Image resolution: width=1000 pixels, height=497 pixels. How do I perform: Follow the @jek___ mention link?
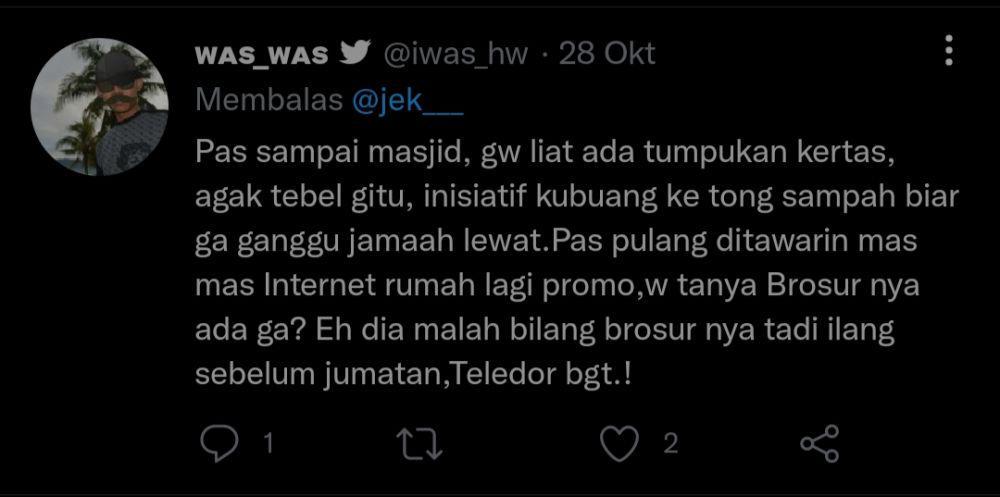(408, 100)
